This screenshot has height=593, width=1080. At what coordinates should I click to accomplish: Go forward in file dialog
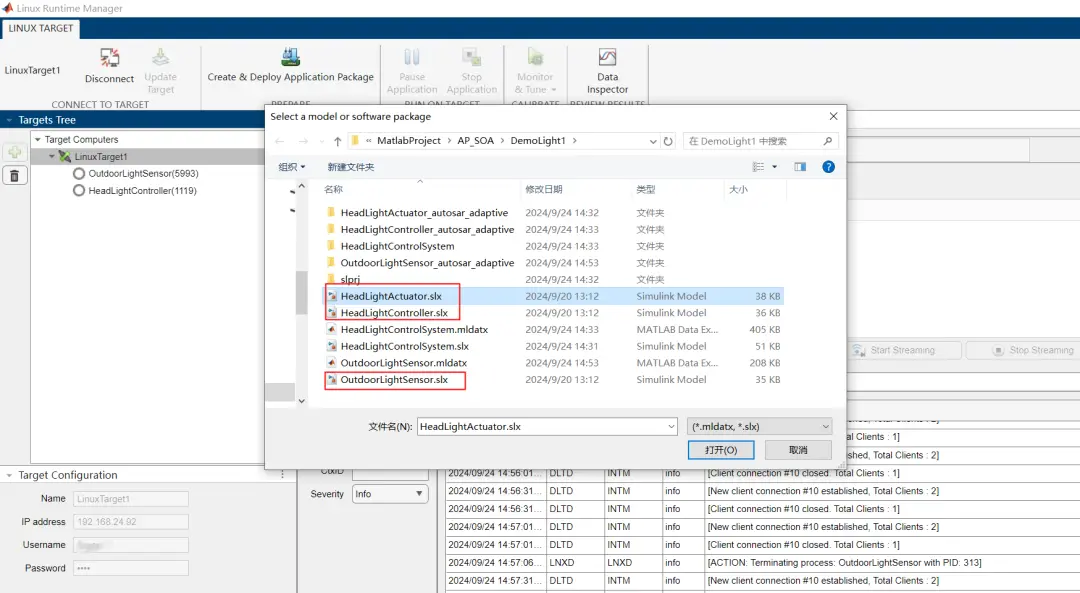[x=303, y=141]
